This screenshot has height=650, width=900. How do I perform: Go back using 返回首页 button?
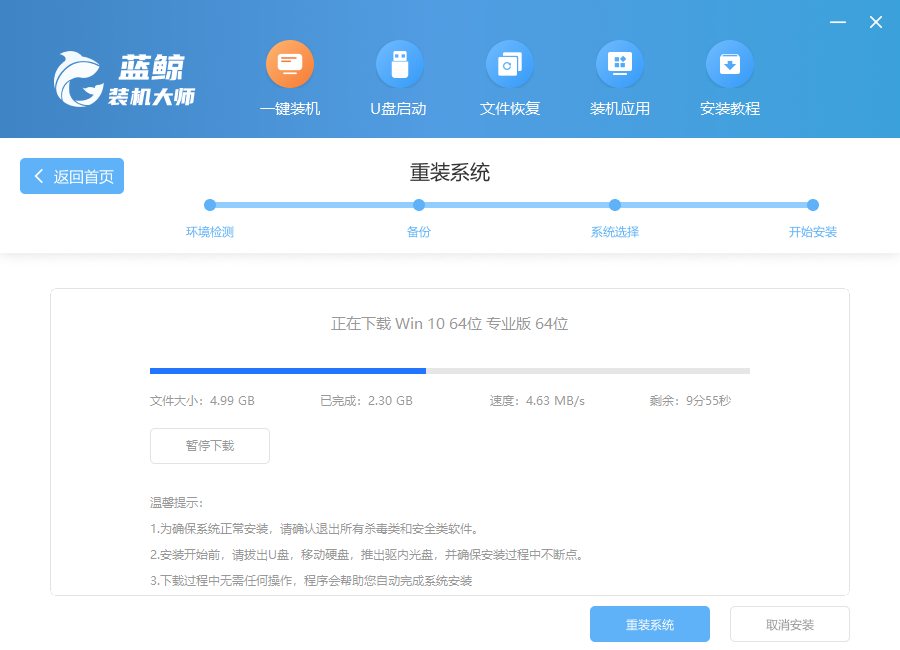[x=72, y=176]
